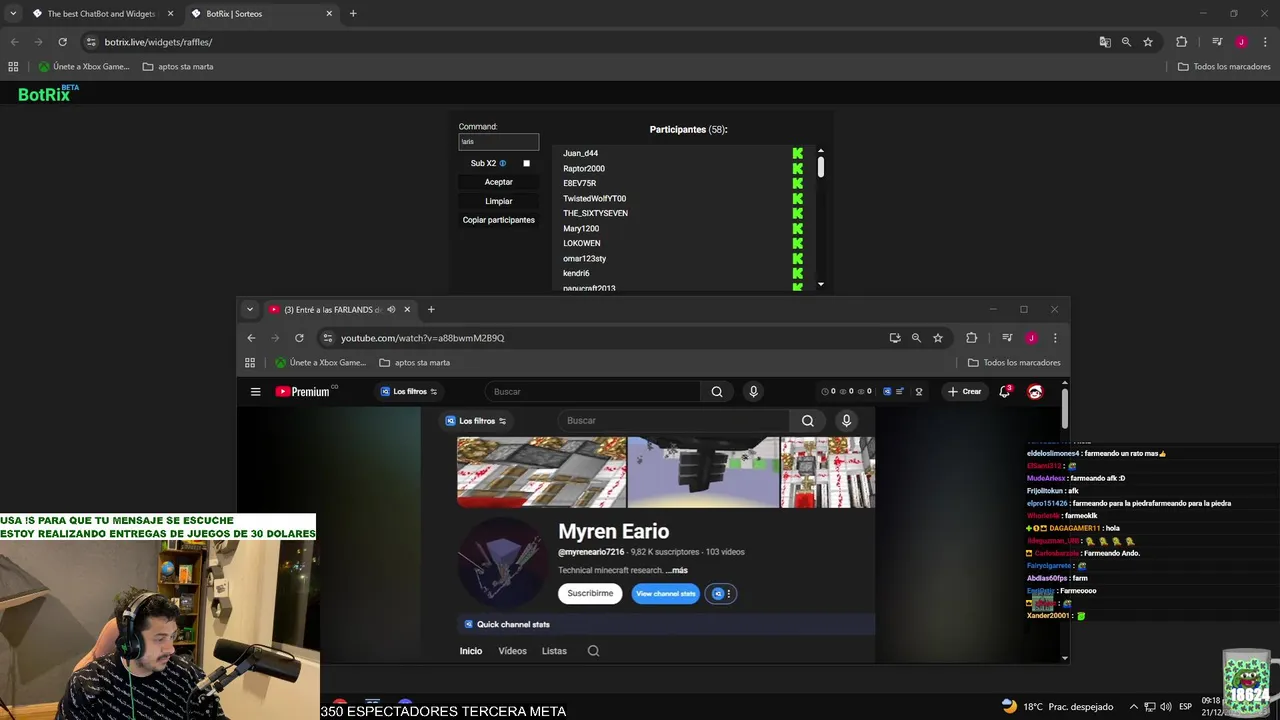
Task: Open Todos los marcadores folder in YouTube window
Action: click(x=1014, y=363)
